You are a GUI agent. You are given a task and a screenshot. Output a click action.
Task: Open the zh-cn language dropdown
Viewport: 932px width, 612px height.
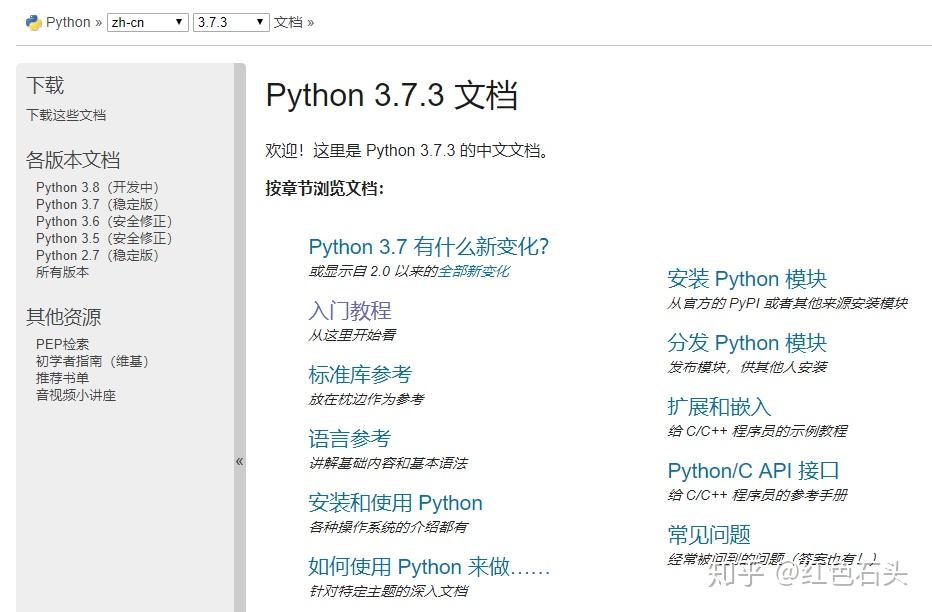(145, 21)
